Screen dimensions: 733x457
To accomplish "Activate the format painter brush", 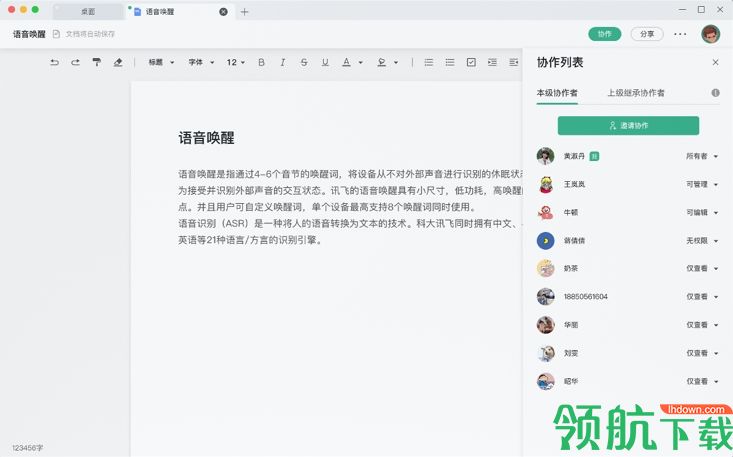I will [97, 62].
